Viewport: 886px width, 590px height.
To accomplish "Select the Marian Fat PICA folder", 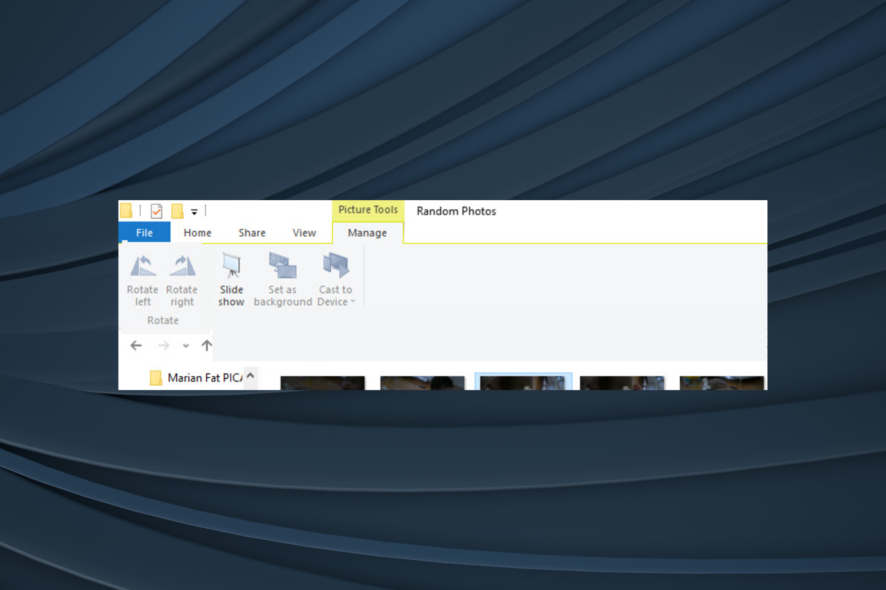I will pyautogui.click(x=196, y=378).
